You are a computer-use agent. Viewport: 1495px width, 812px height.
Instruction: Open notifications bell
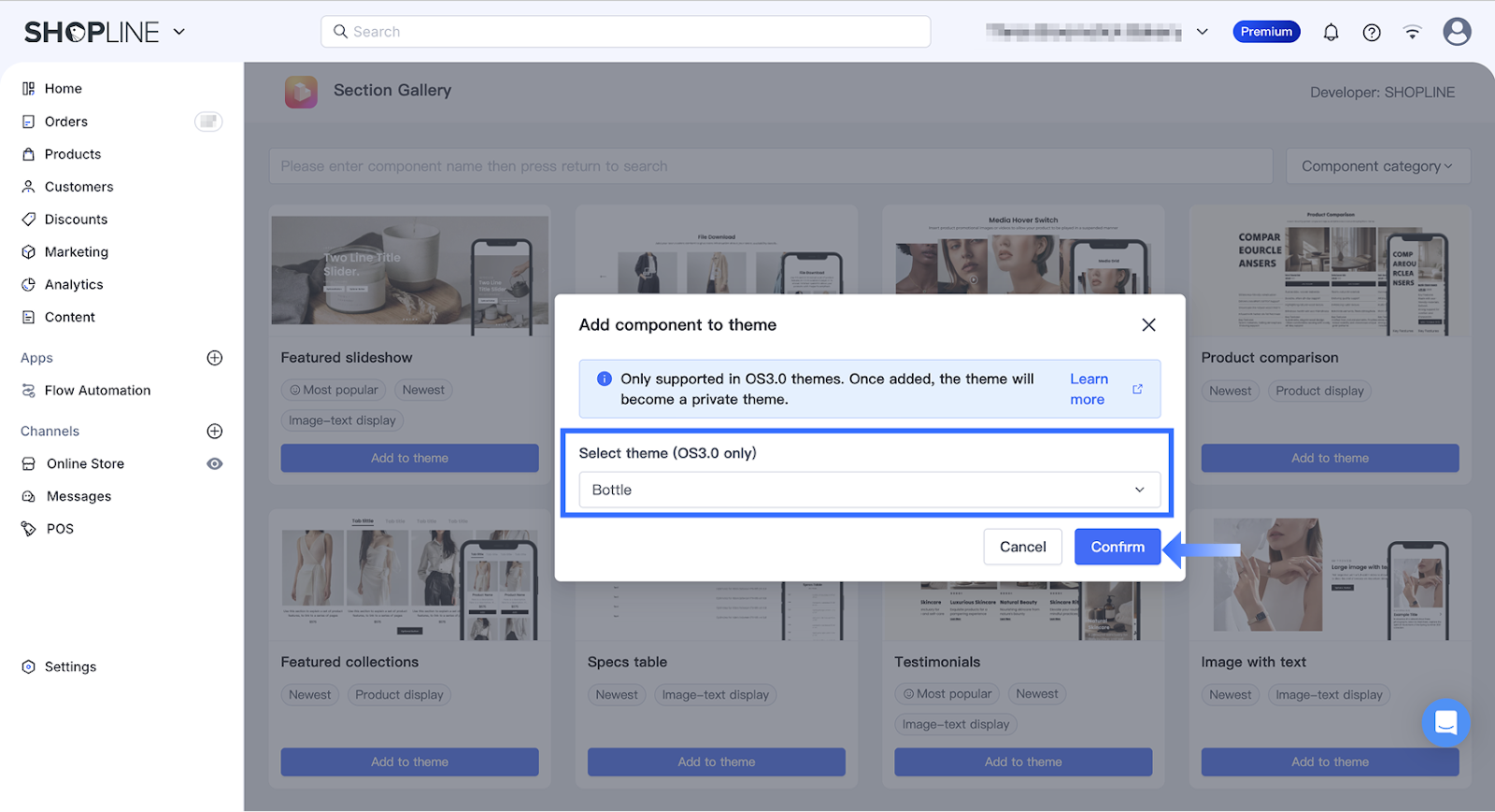point(1331,32)
